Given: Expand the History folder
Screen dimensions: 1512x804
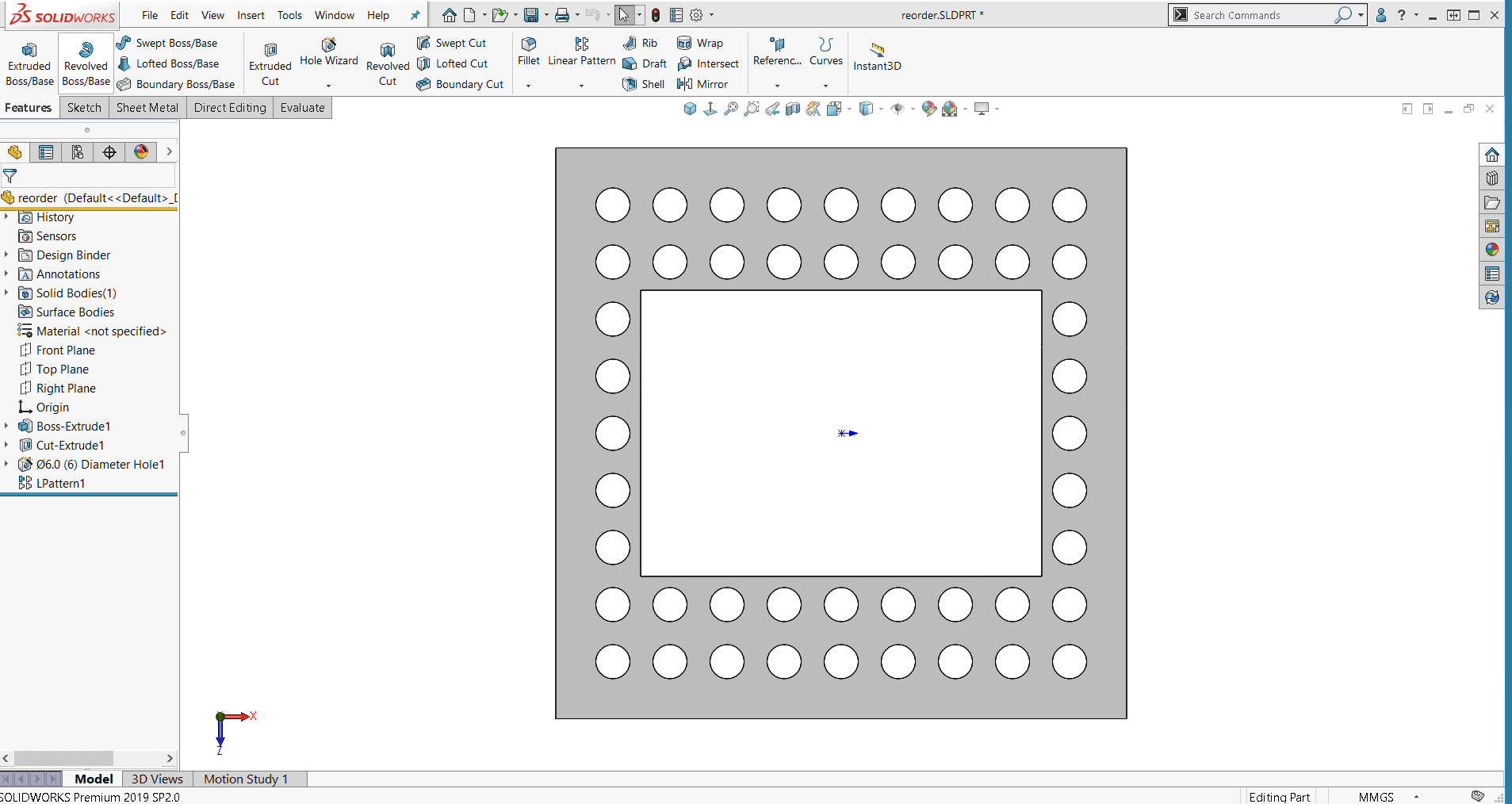Looking at the screenshot, I should (x=6, y=216).
